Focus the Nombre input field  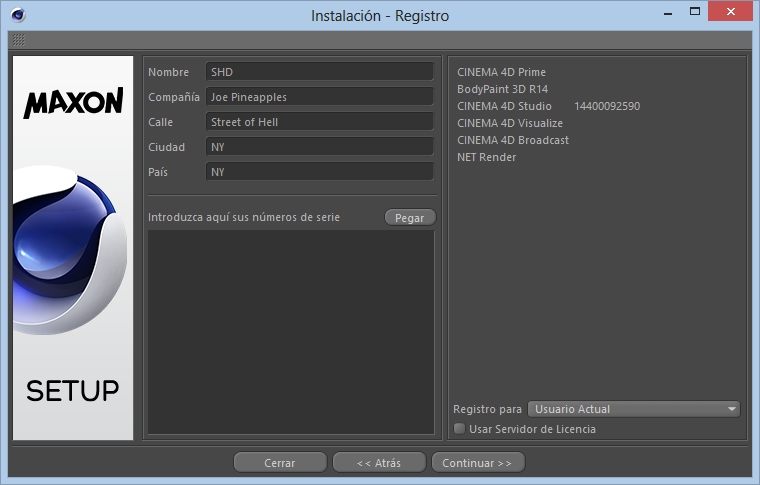pos(319,72)
